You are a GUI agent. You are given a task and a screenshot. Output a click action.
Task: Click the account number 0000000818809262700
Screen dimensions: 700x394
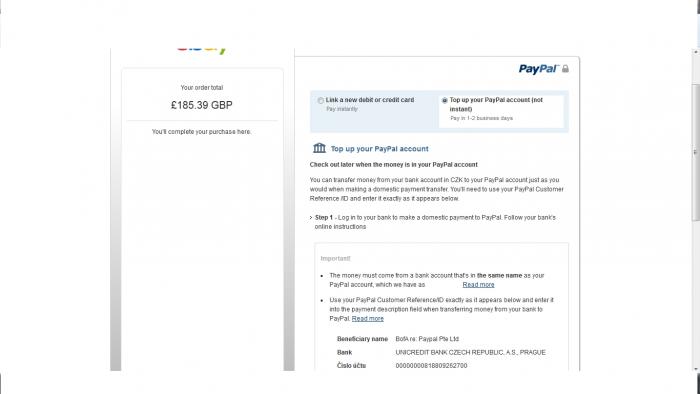(x=431, y=365)
